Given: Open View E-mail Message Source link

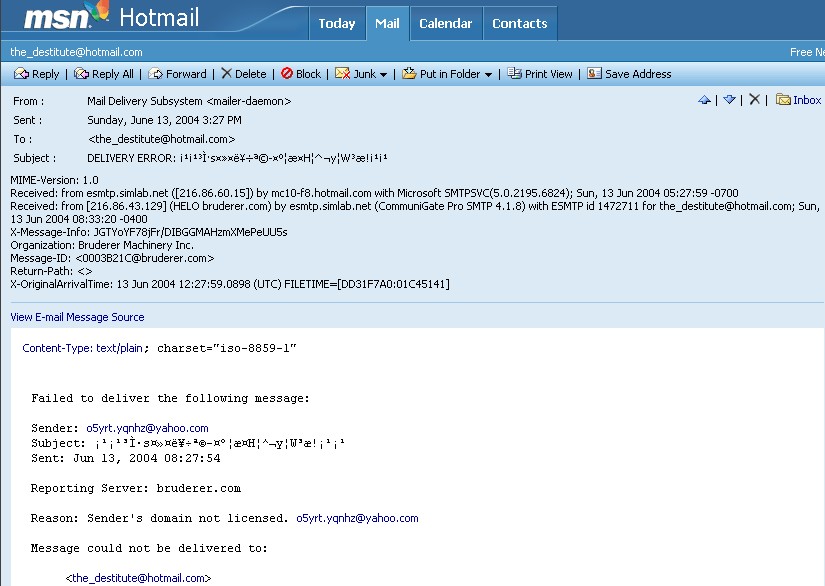Looking at the screenshot, I should (77, 317).
